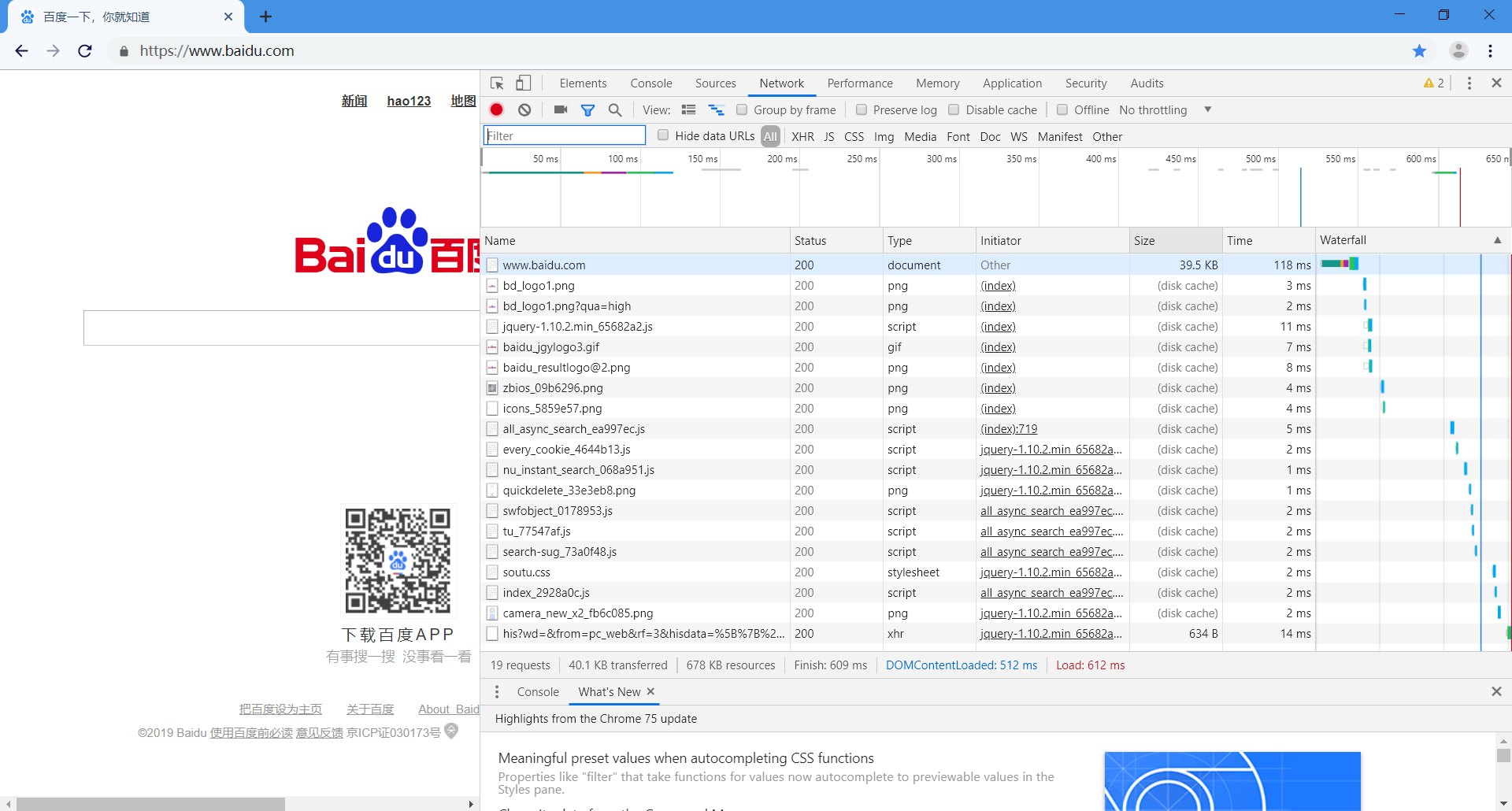View site security lock information

pos(124,51)
